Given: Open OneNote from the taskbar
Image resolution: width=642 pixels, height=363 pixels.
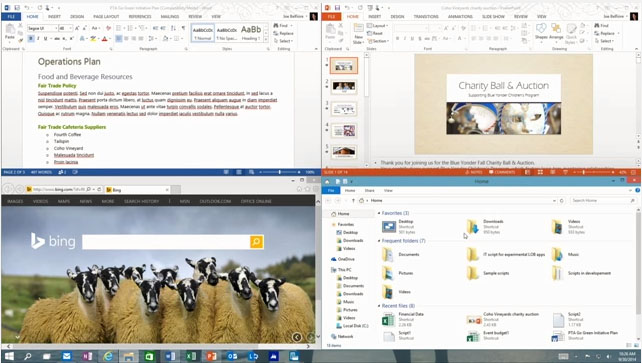Looking at the screenshot, I should (87, 356).
